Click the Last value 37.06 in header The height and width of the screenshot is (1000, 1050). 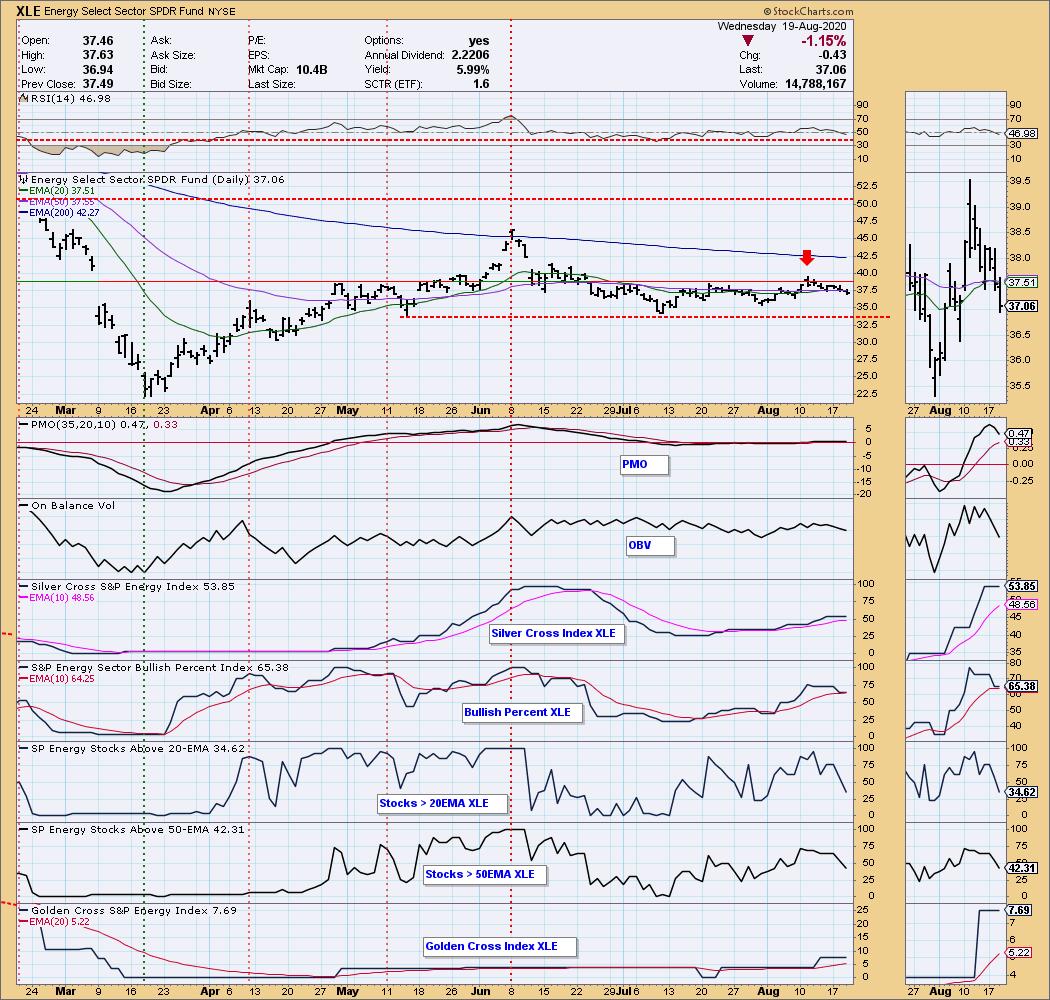point(830,70)
